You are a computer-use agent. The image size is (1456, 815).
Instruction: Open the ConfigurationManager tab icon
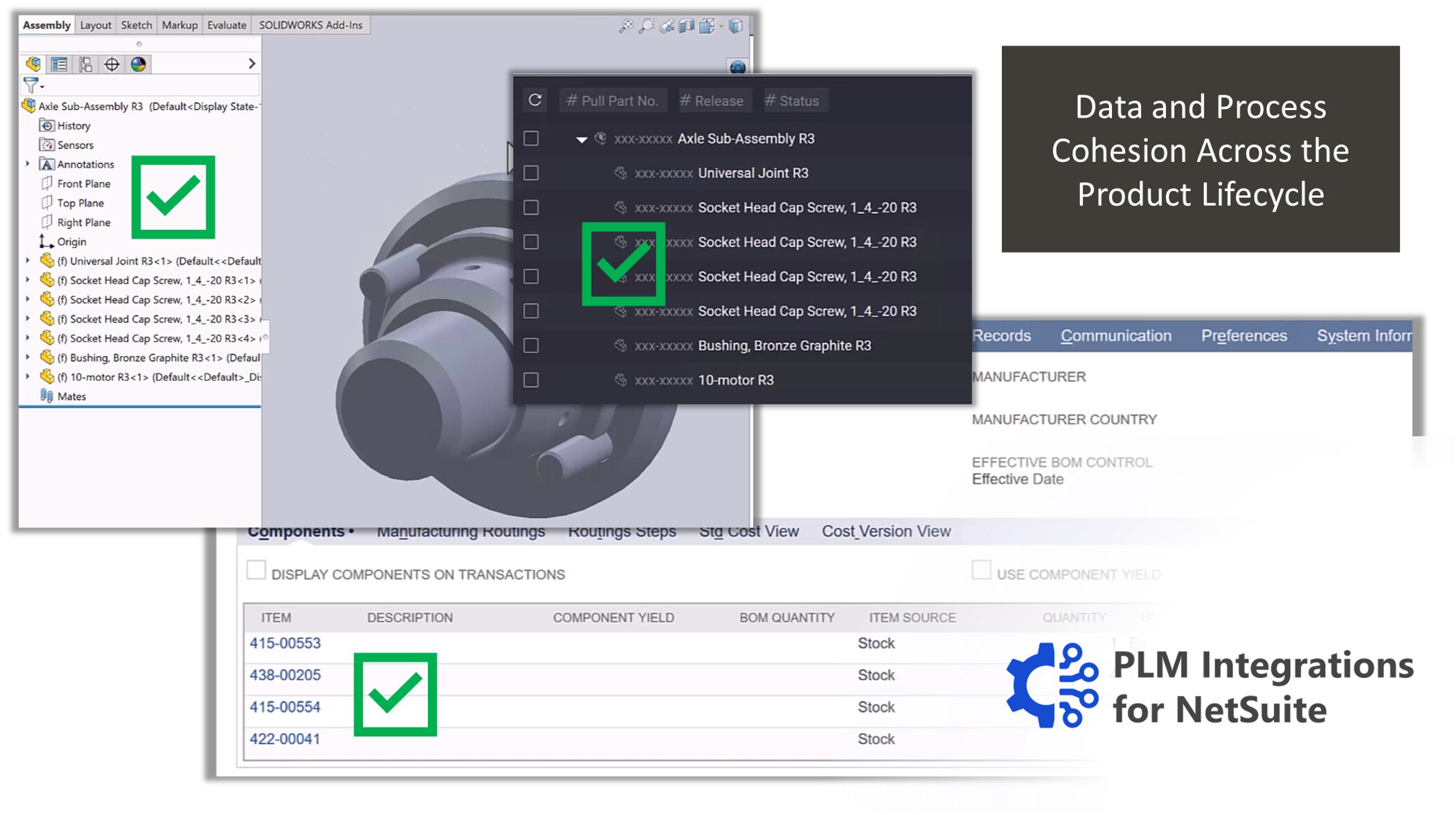[x=85, y=64]
